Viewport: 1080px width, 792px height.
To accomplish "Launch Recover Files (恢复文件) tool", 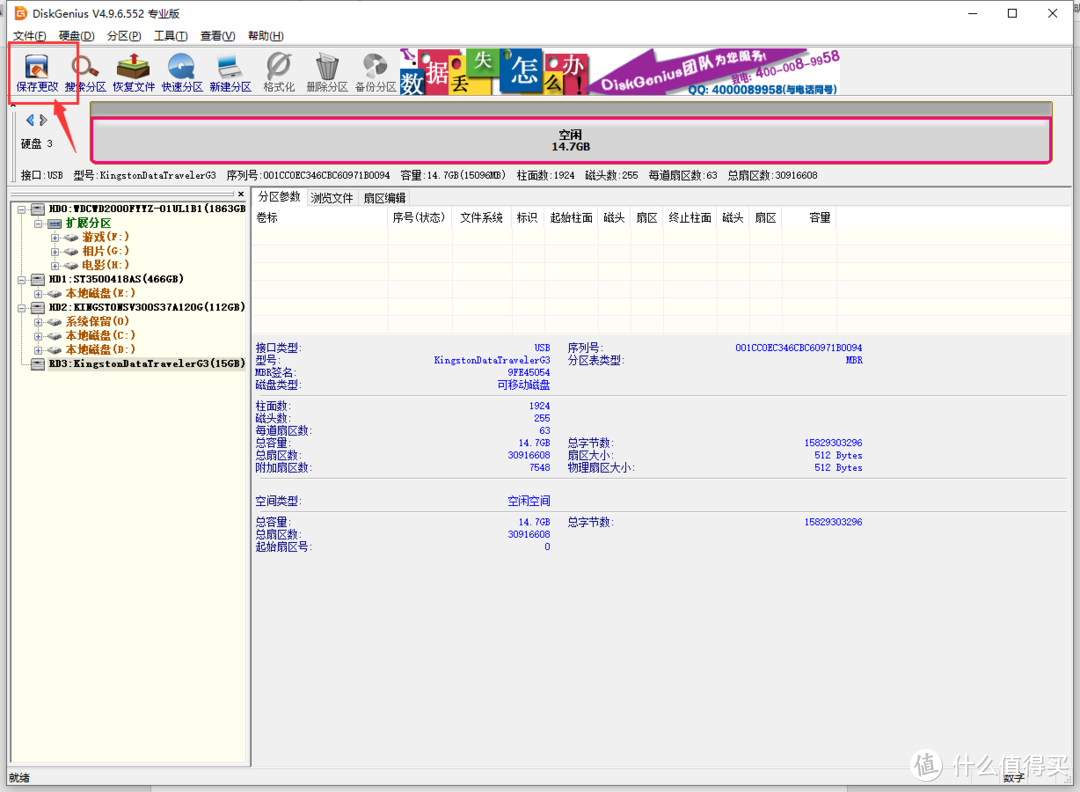I will (x=134, y=73).
